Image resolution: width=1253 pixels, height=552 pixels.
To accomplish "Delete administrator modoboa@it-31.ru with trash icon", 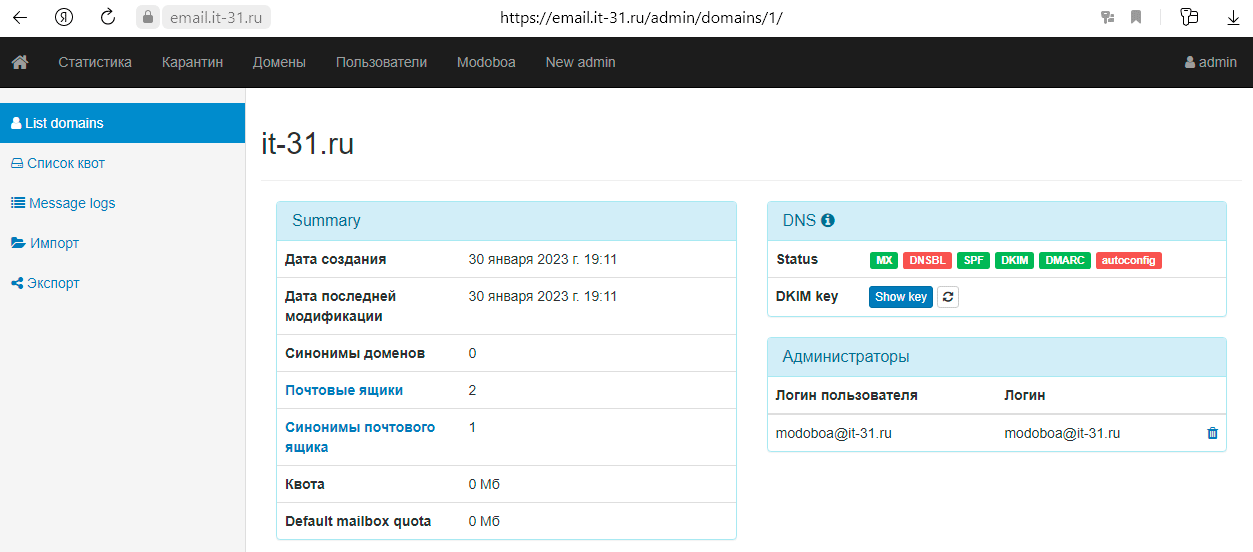I will (1213, 433).
